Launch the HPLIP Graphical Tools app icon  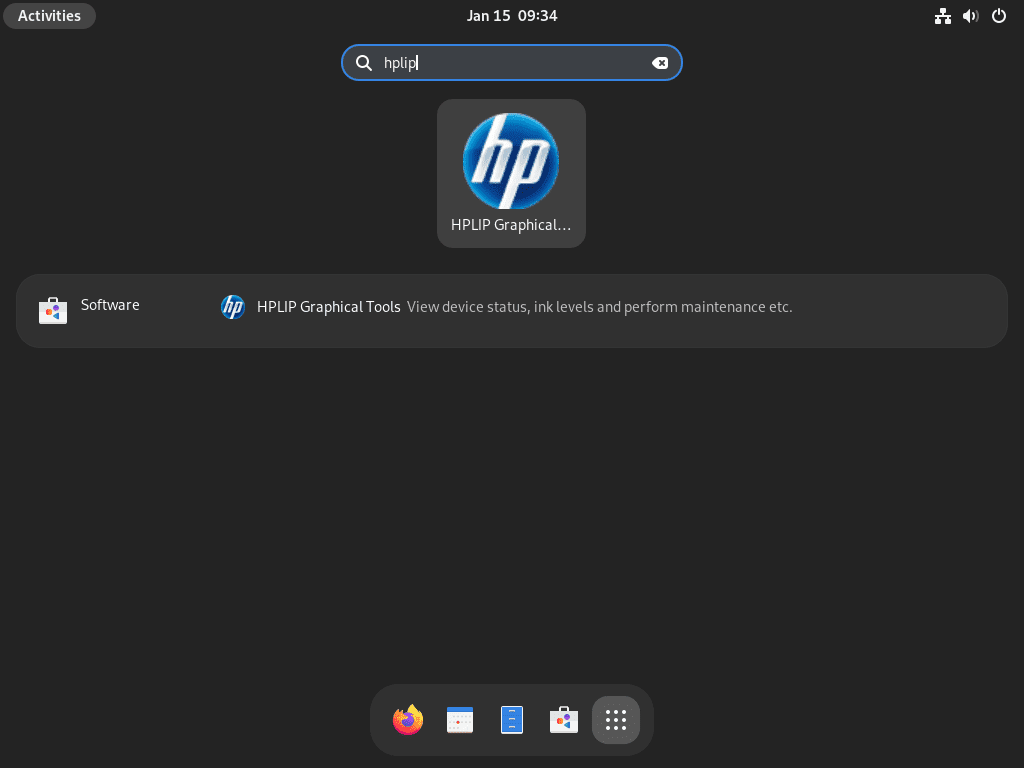pyautogui.click(x=511, y=162)
